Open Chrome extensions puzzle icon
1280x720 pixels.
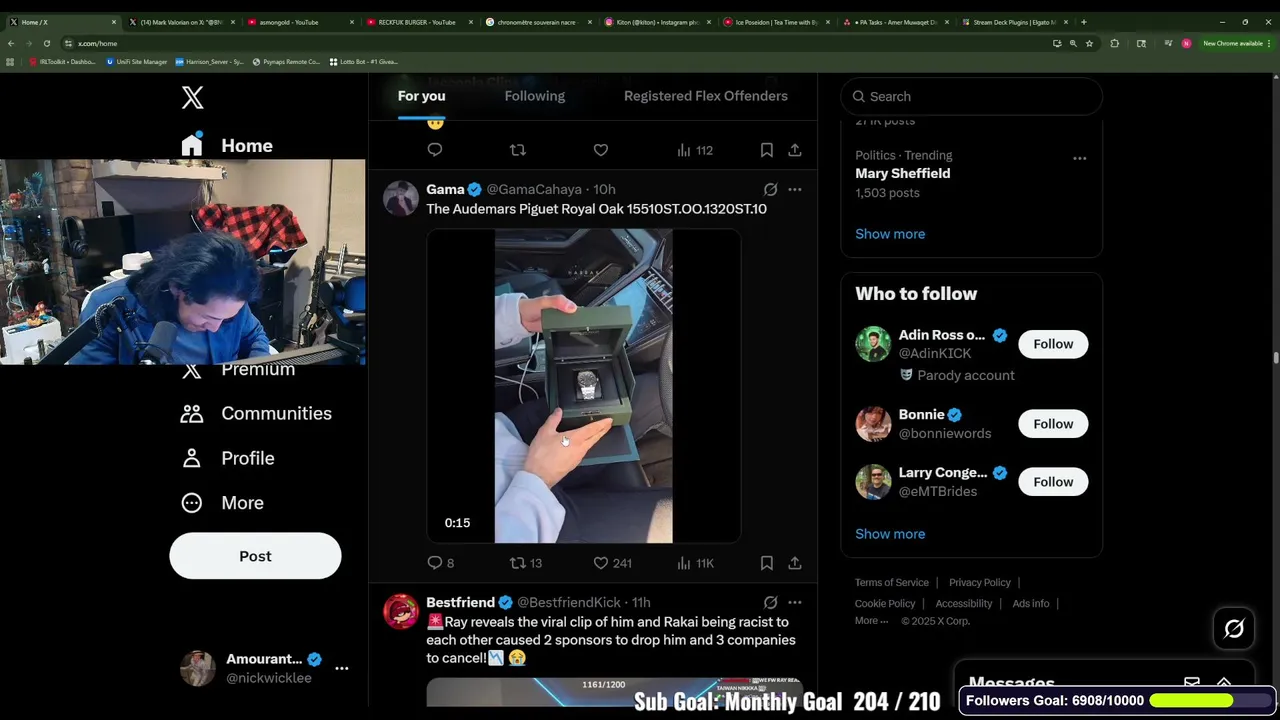(x=1115, y=43)
